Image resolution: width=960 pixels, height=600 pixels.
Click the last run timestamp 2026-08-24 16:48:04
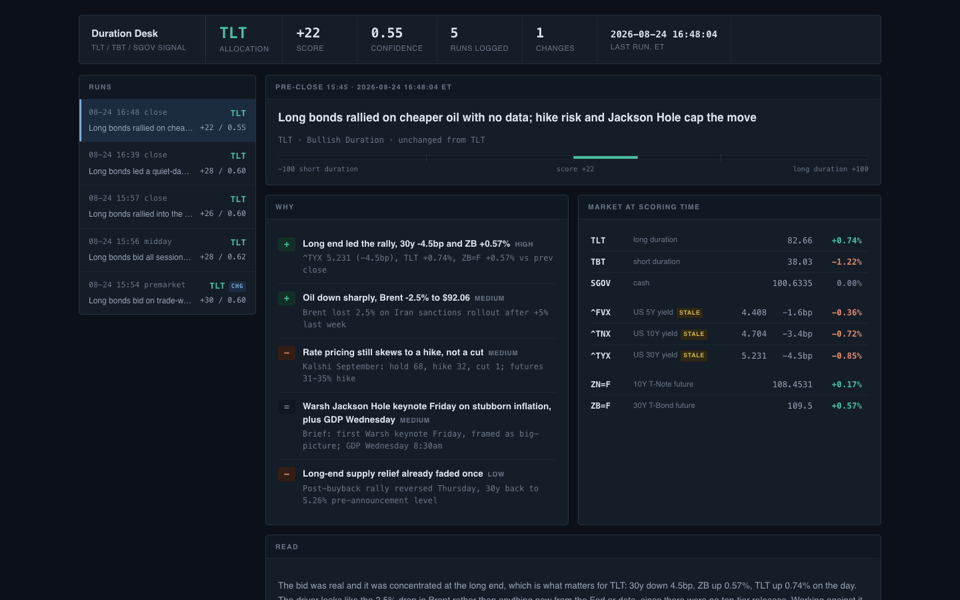tap(664, 34)
